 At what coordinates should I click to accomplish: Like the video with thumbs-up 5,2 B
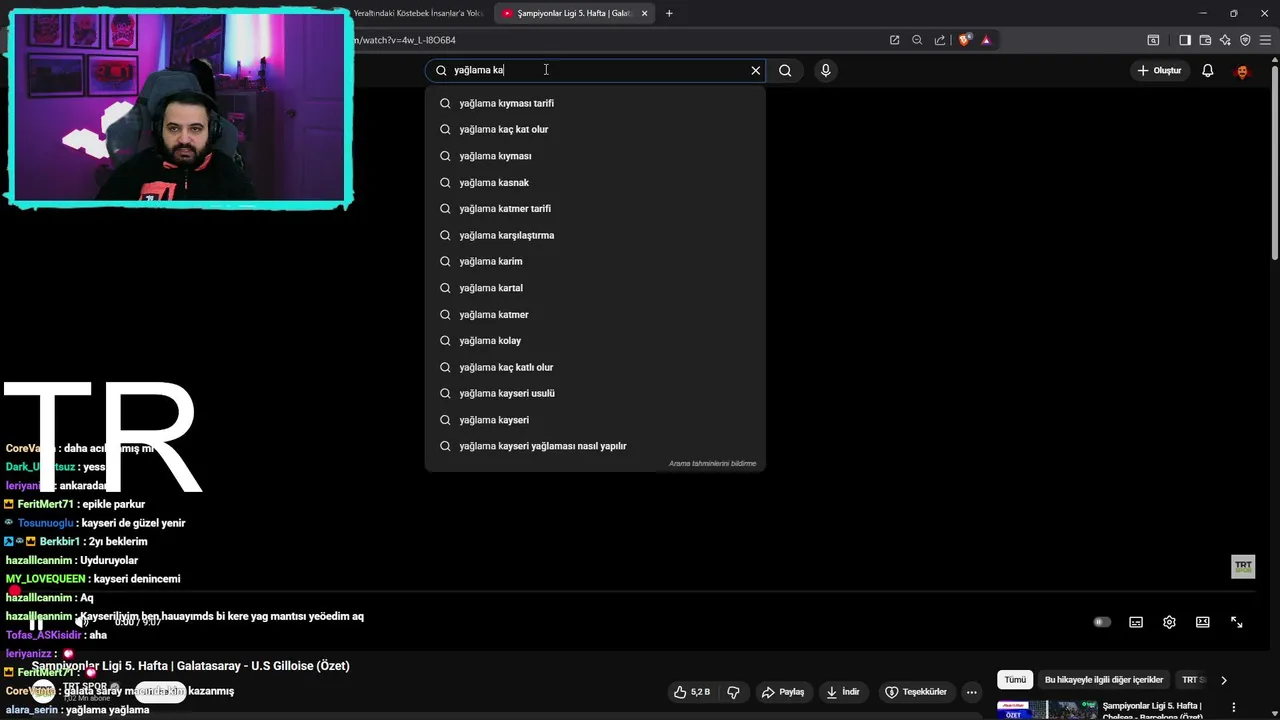pos(692,692)
